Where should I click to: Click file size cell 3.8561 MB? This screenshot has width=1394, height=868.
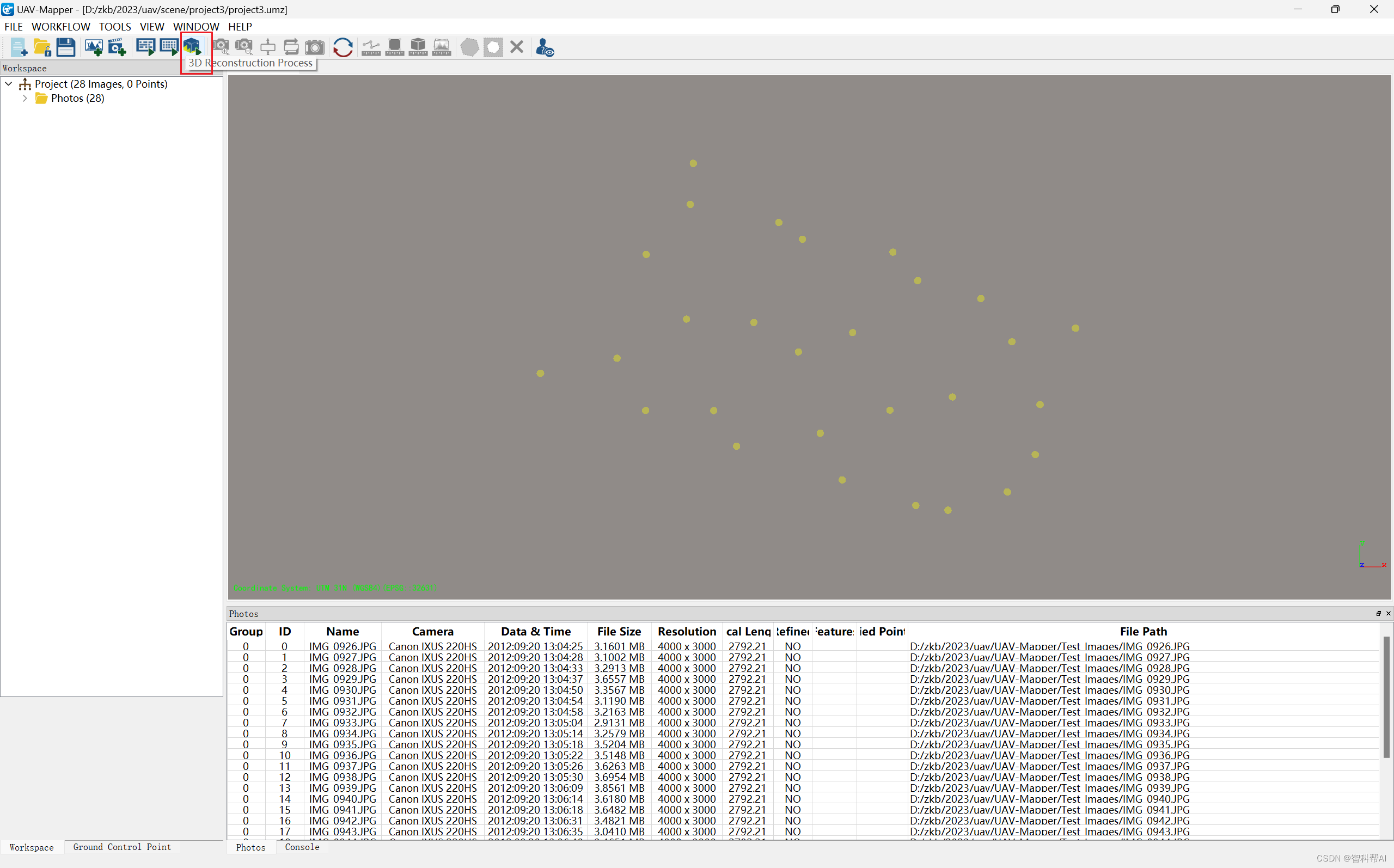pyautogui.click(x=619, y=788)
